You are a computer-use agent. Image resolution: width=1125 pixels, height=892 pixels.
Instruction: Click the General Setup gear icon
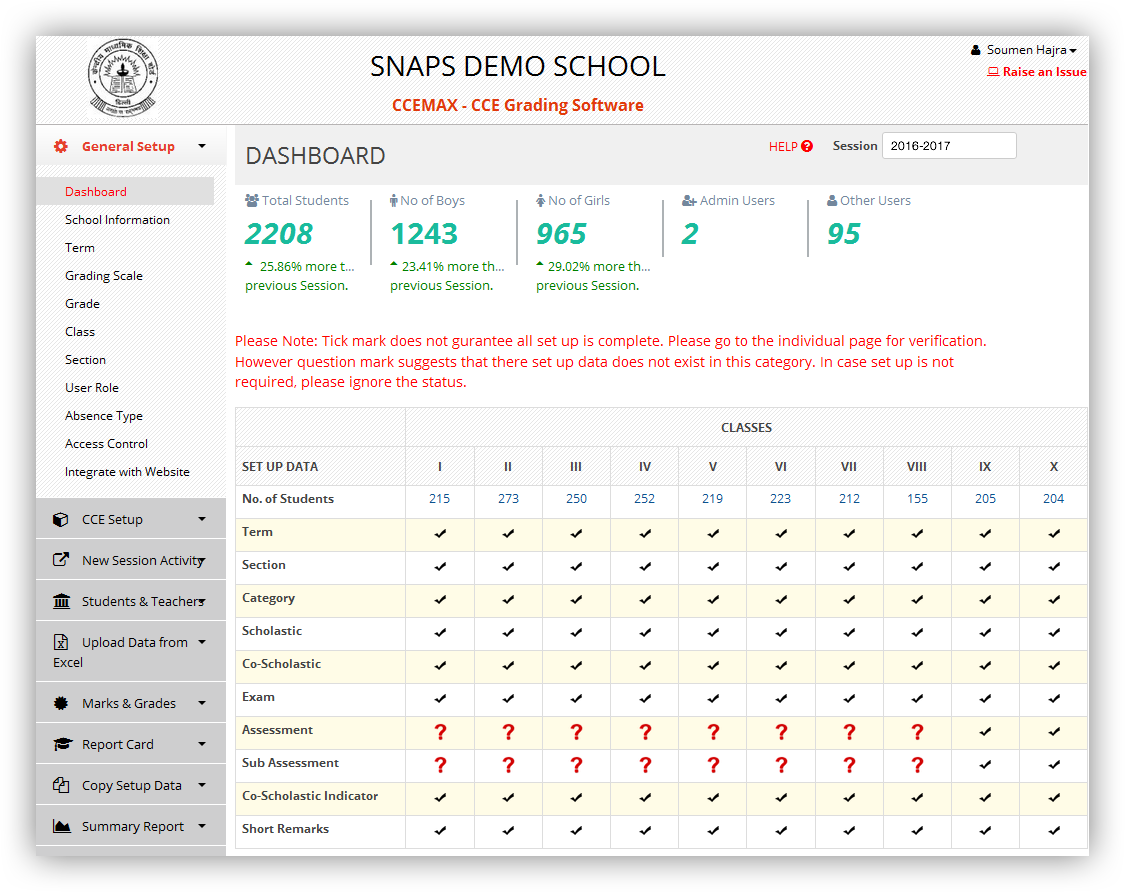[x=60, y=145]
